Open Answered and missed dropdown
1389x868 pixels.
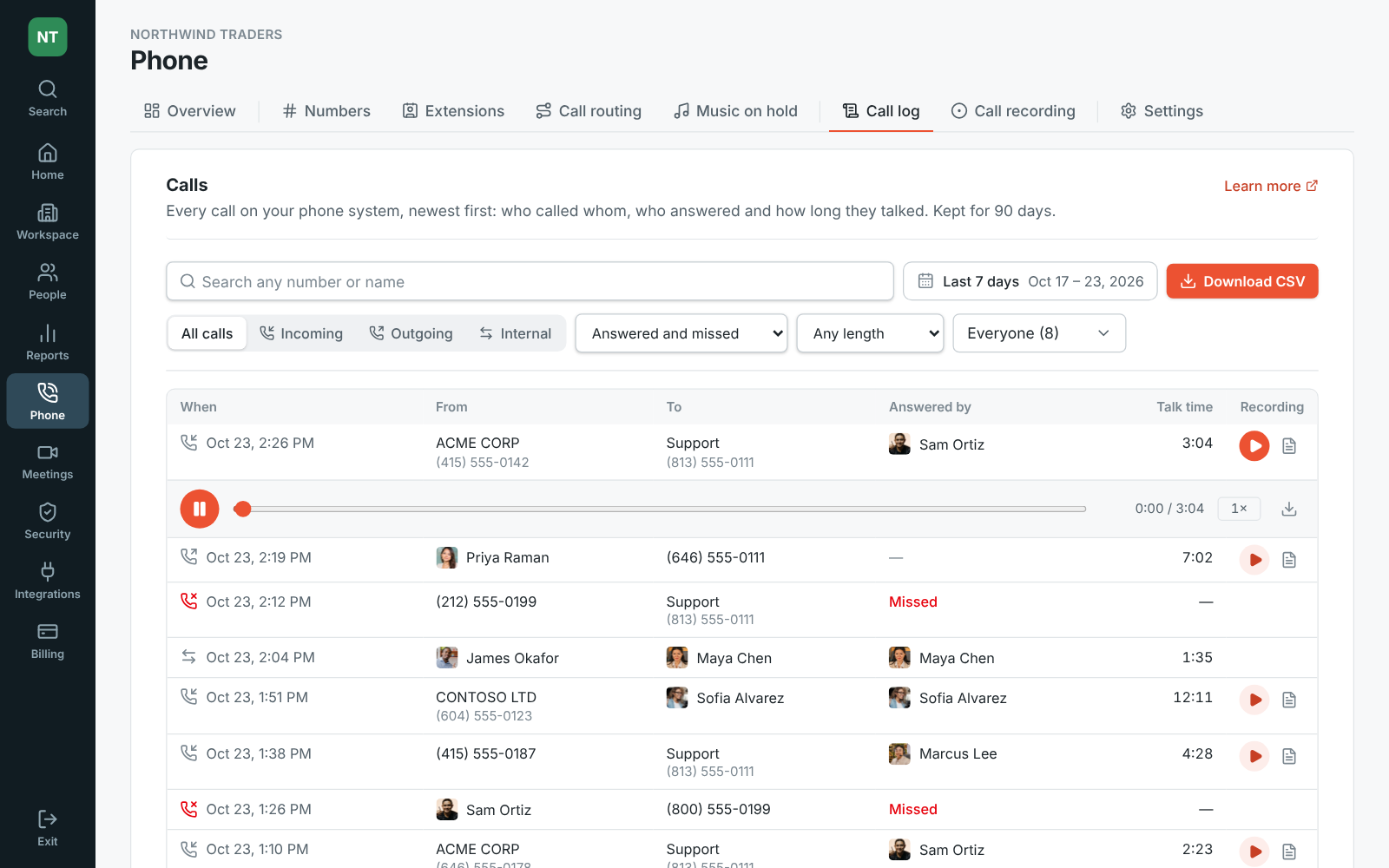click(x=681, y=333)
